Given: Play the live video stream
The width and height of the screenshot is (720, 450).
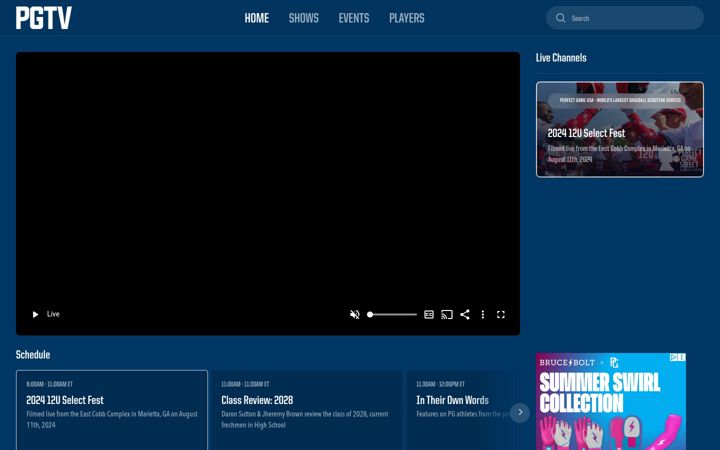Looking at the screenshot, I should coord(35,315).
